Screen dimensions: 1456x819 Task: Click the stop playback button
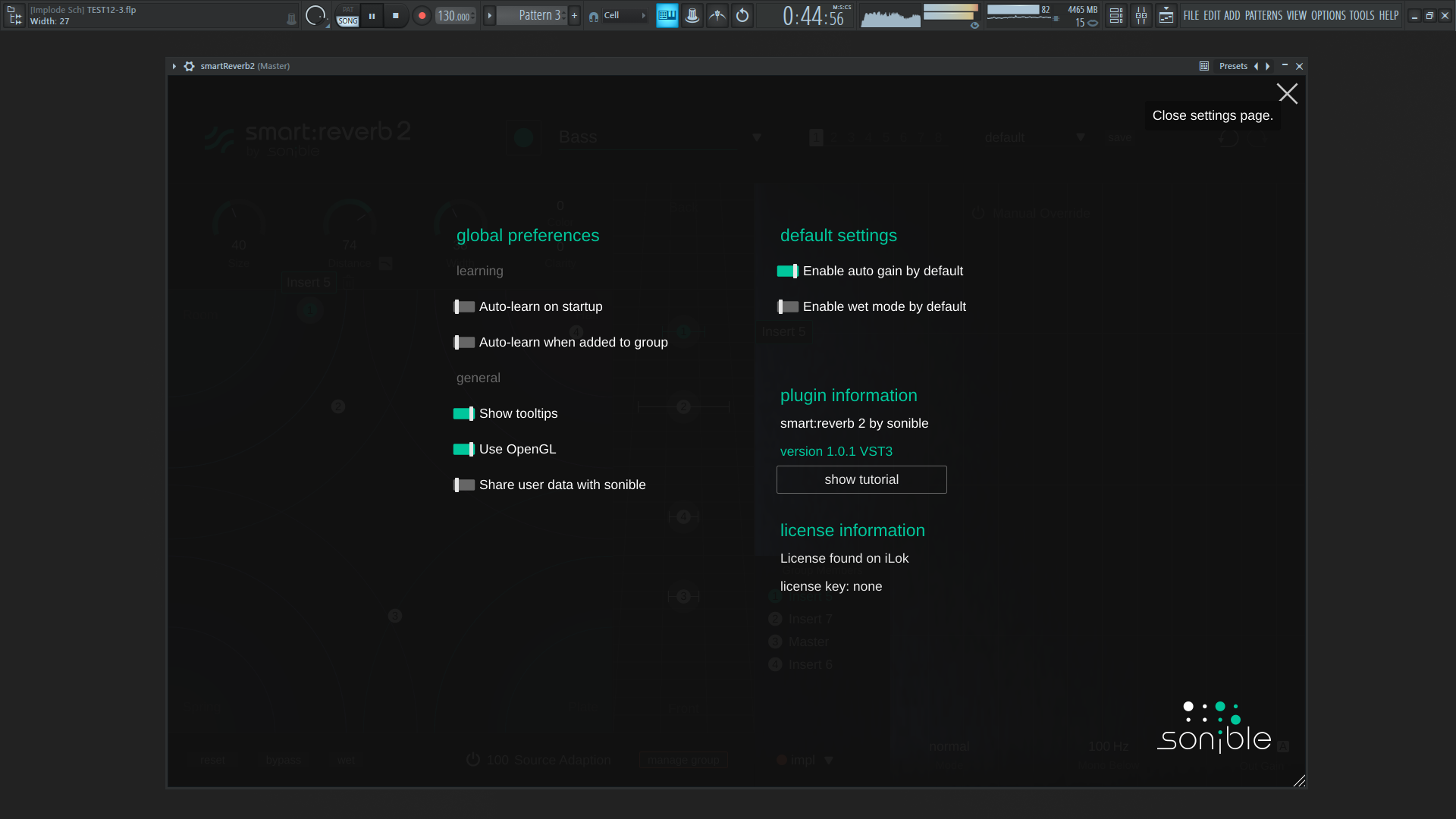coord(396,15)
